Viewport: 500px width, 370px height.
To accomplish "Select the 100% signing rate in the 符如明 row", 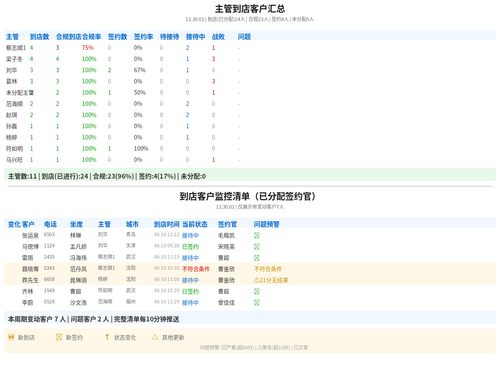I will pyautogui.click(x=141, y=149).
